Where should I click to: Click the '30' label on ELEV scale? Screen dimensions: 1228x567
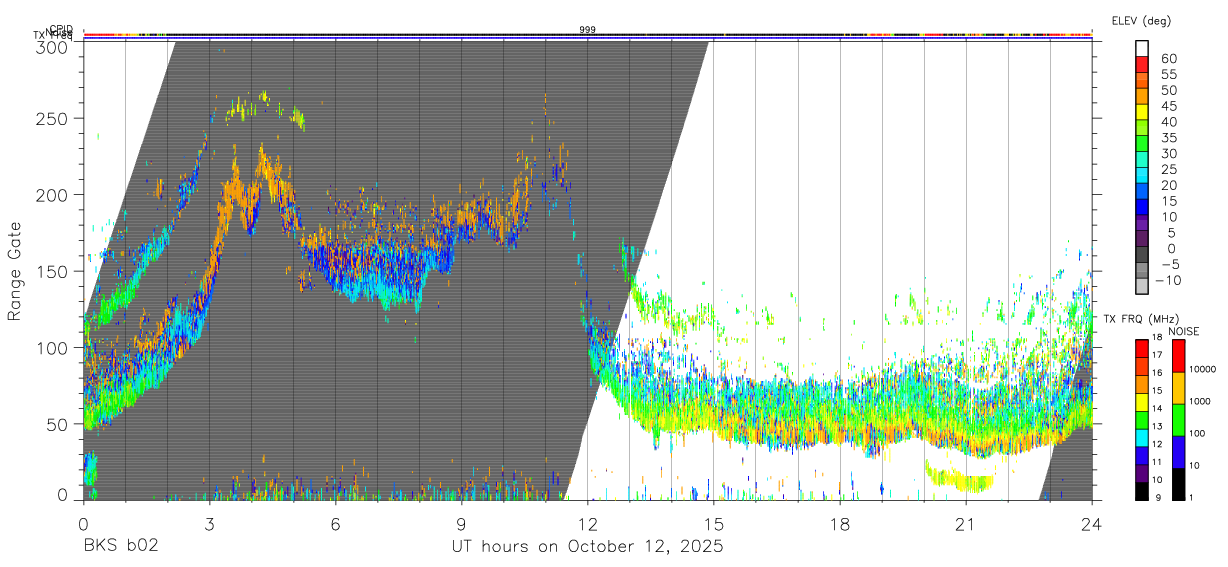pos(1169,153)
